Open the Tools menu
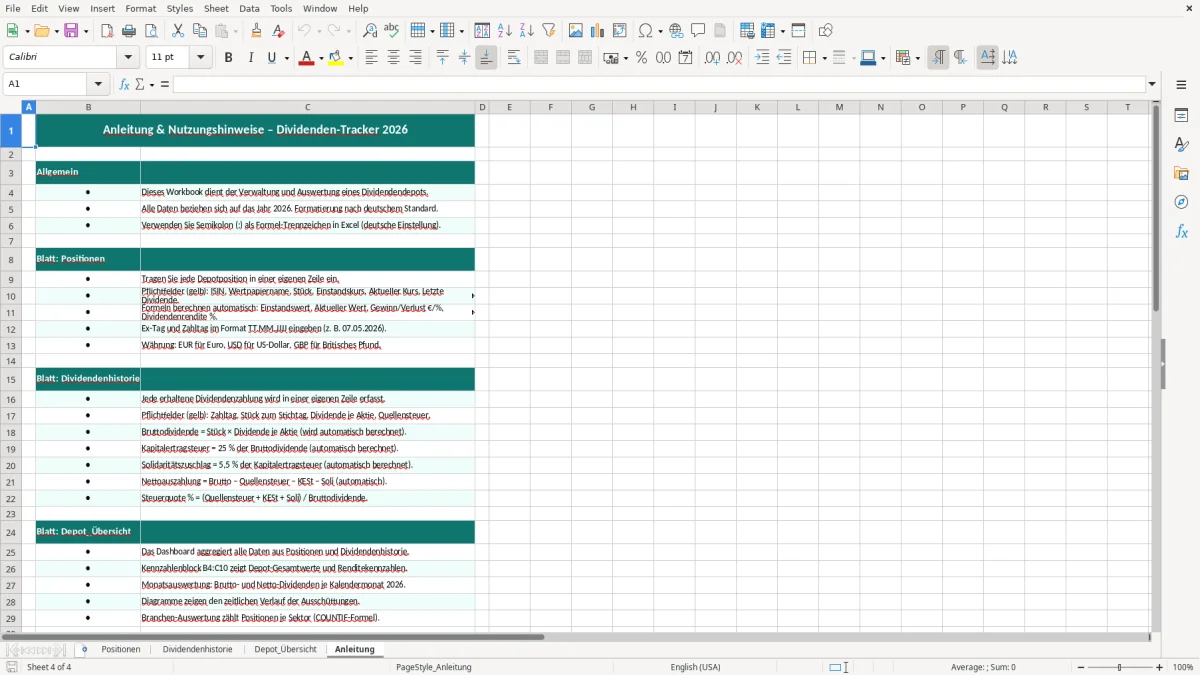 point(281,8)
